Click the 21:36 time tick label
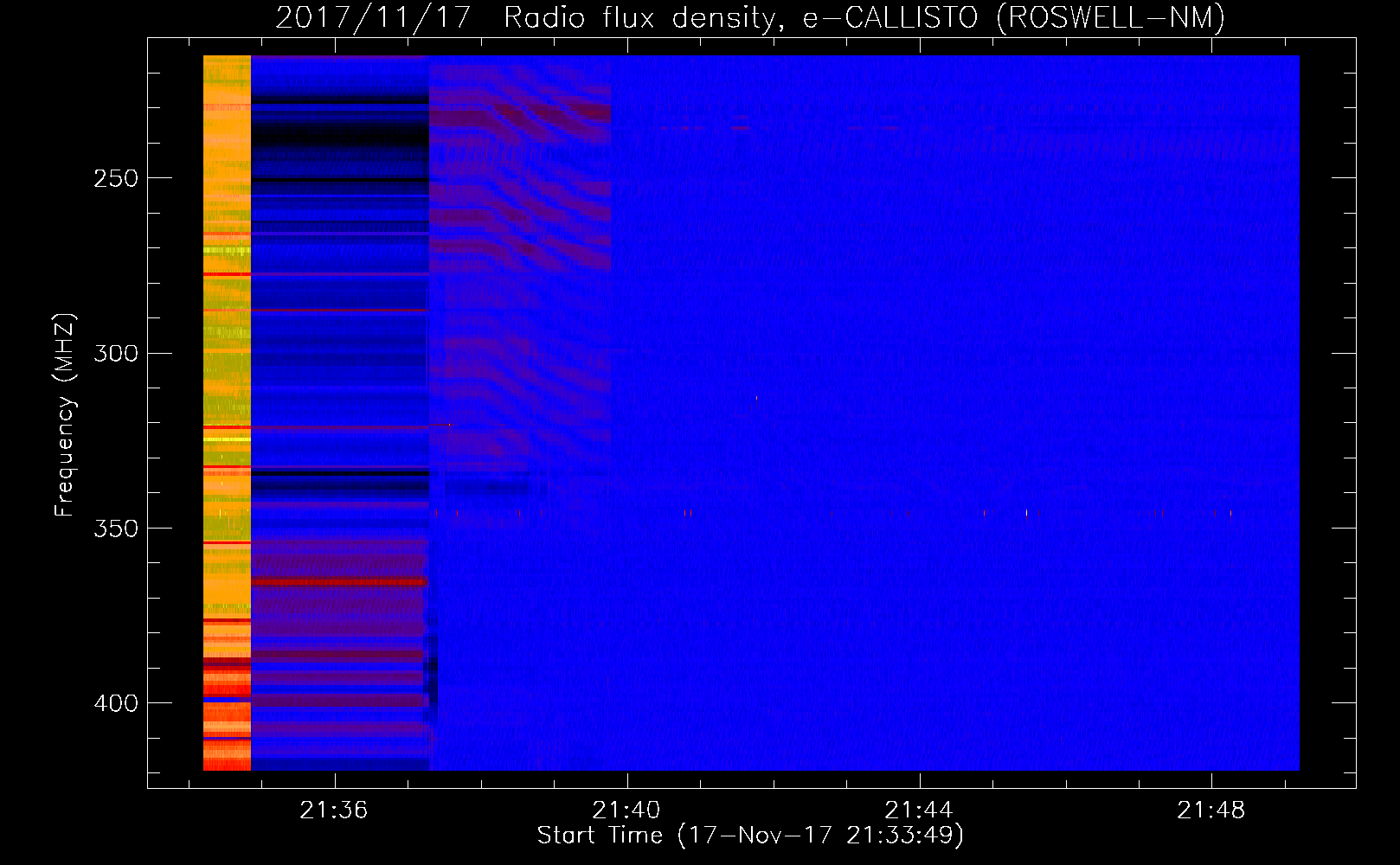Viewport: 1400px width, 865px height. coord(334,811)
